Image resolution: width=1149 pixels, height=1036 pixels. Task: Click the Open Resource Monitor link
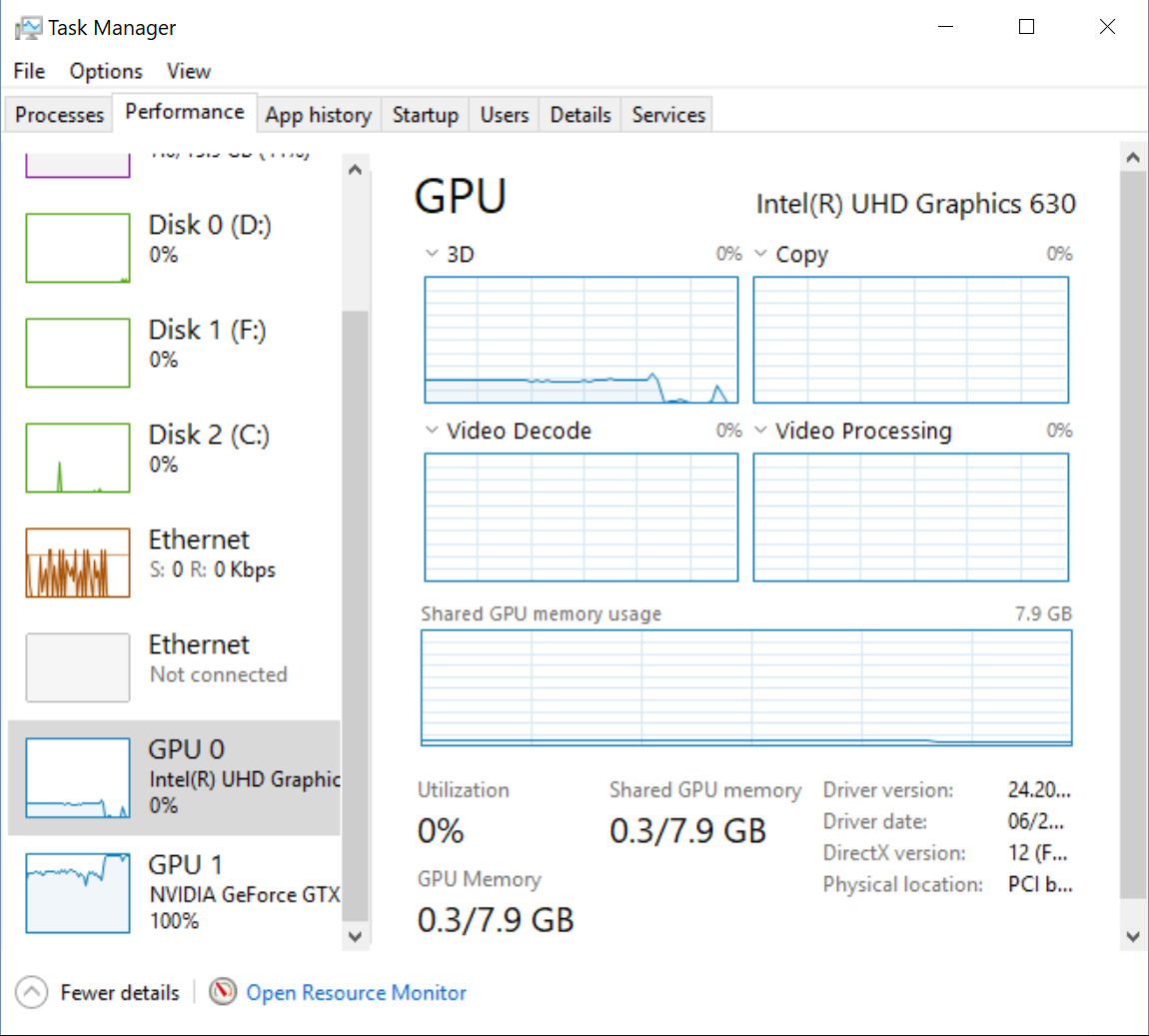click(x=357, y=992)
